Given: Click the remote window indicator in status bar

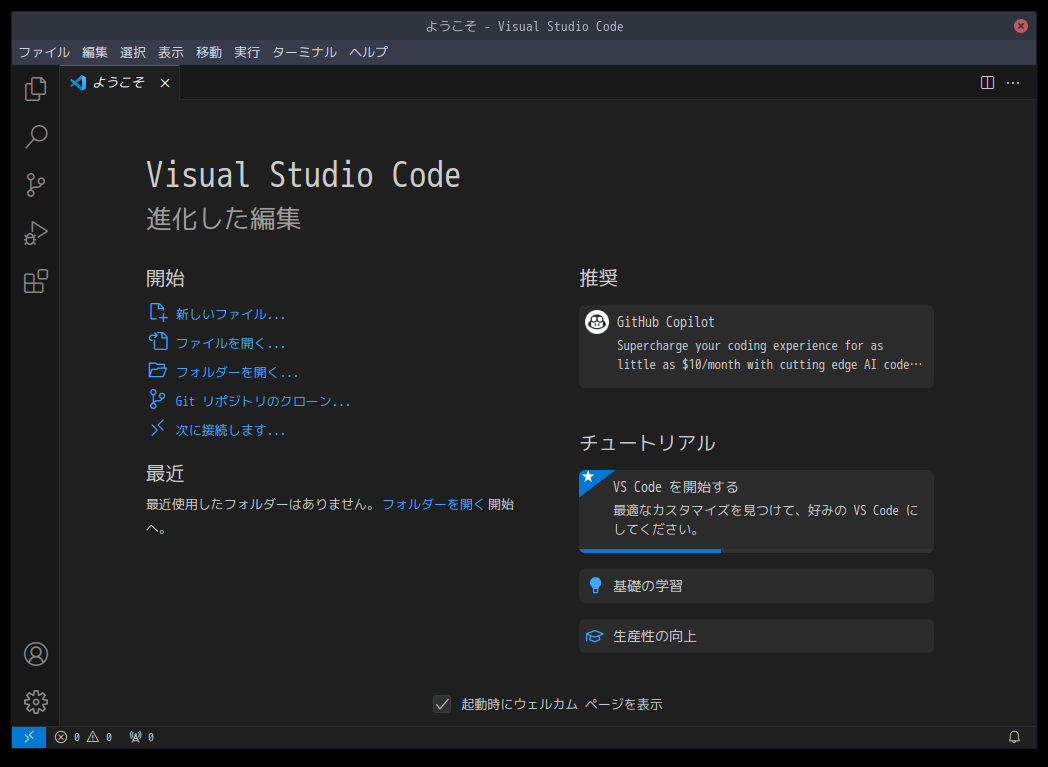Looking at the screenshot, I should [29, 737].
